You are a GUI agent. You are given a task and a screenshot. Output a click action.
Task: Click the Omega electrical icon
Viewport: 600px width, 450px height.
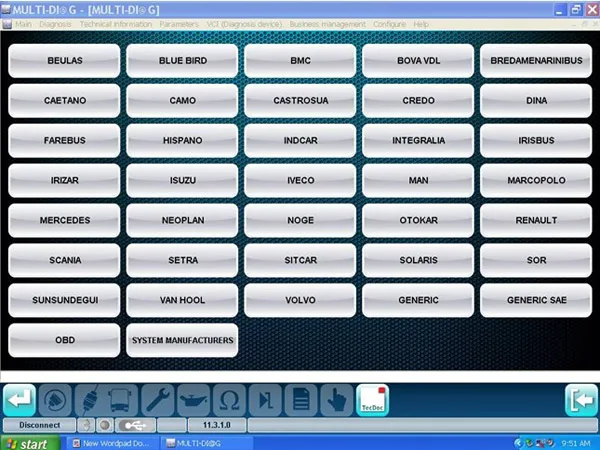pyautogui.click(x=229, y=400)
